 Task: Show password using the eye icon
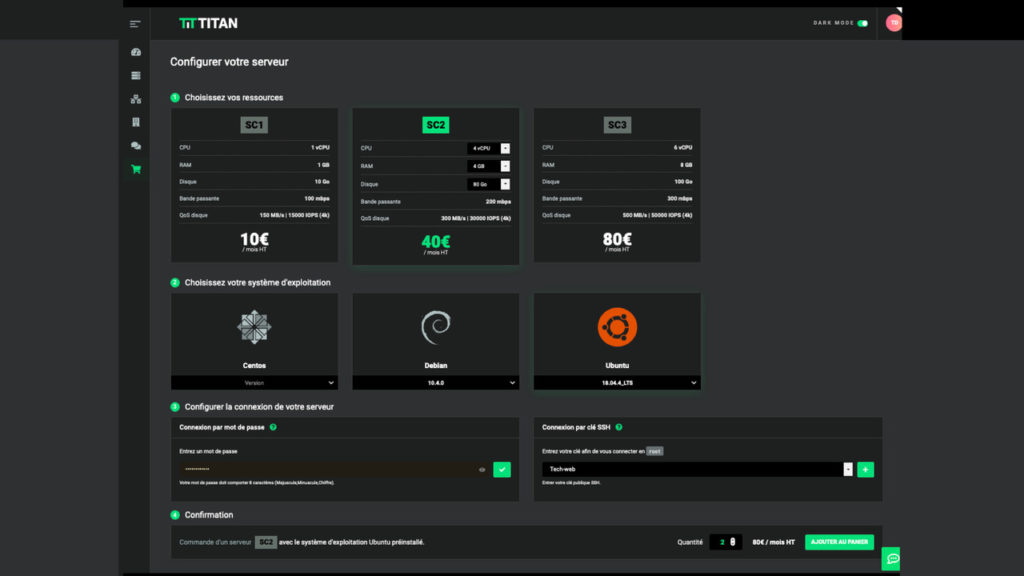(482, 469)
